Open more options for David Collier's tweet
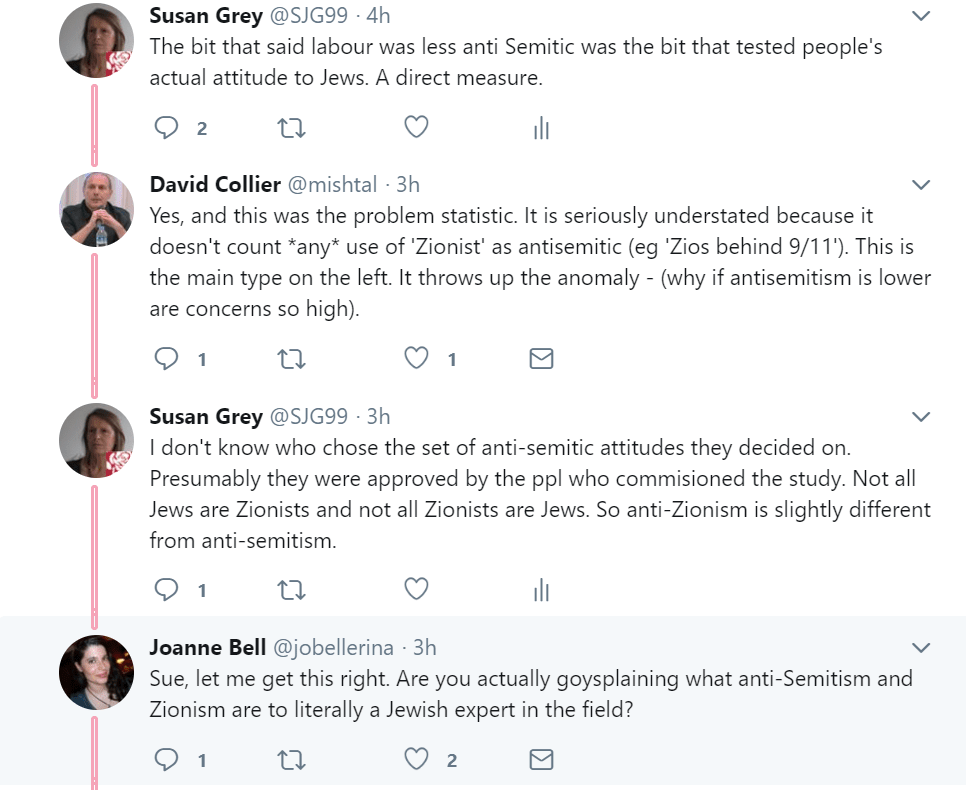 tap(921, 185)
